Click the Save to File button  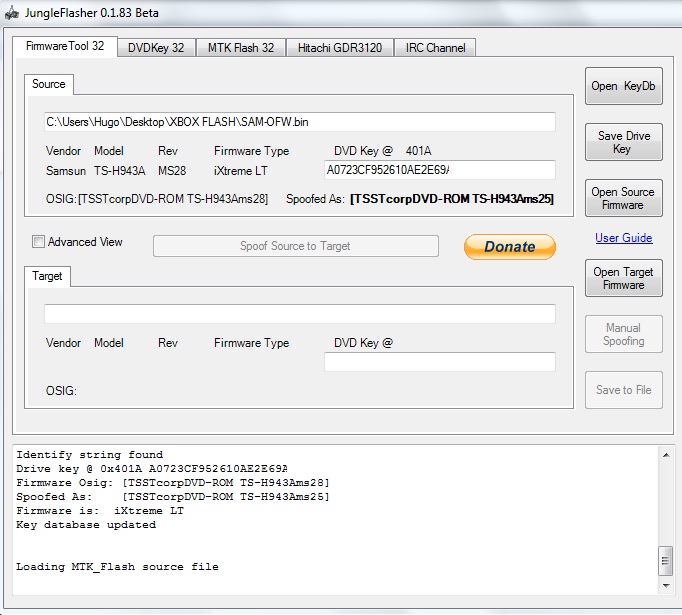[623, 390]
